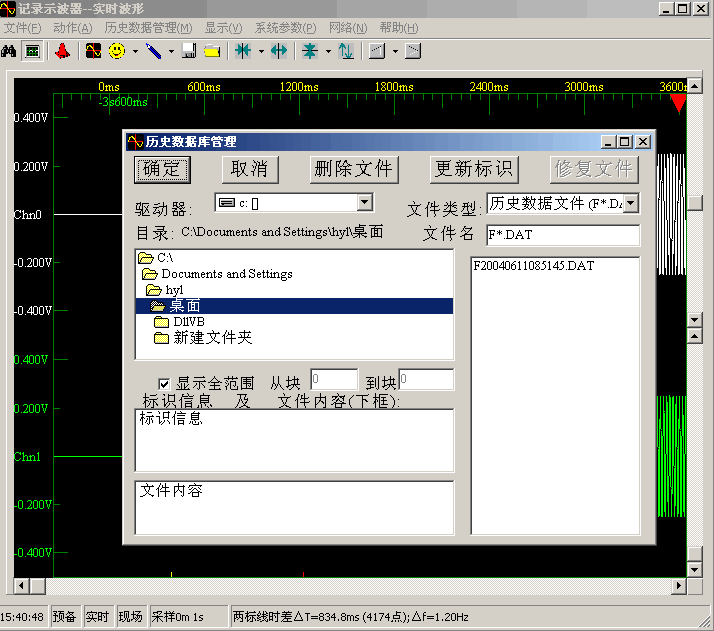Image resolution: width=714 pixels, height=631 pixels.
Task: Open the 文件(F) menu
Action: click(x=23, y=28)
